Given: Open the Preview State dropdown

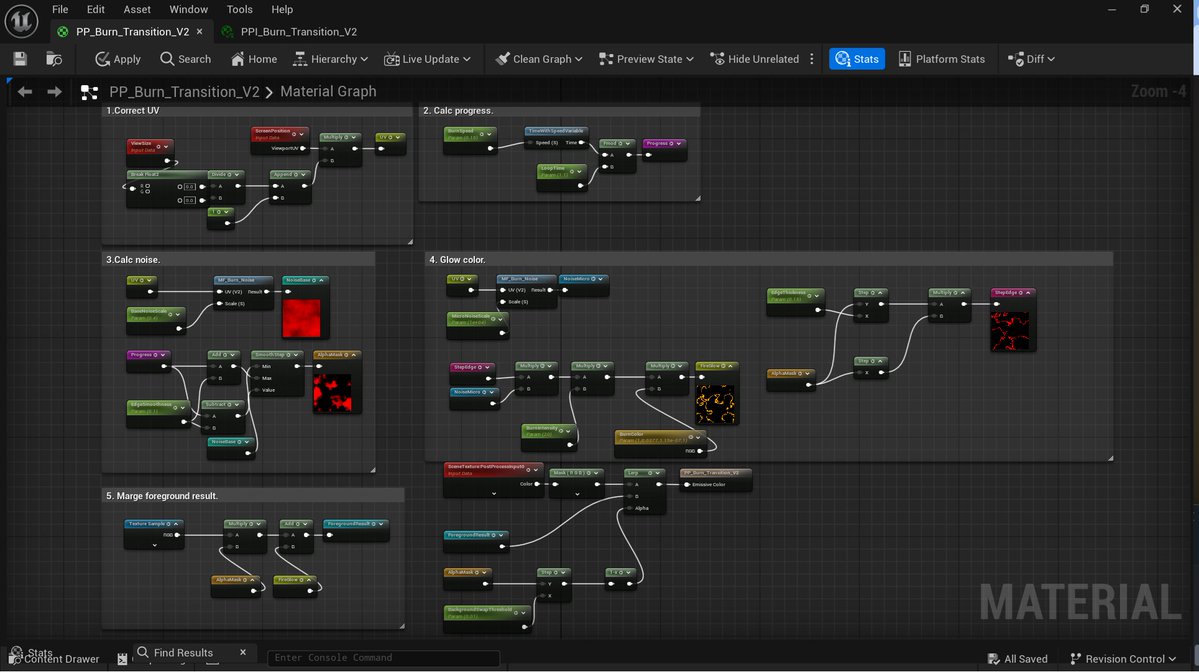Looking at the screenshot, I should [646, 59].
